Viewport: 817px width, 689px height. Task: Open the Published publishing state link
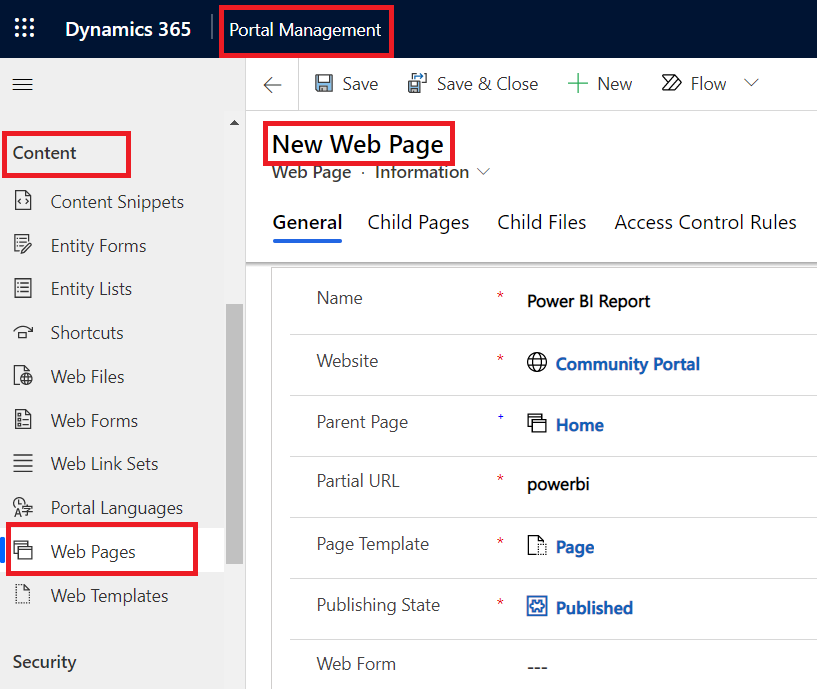point(594,608)
